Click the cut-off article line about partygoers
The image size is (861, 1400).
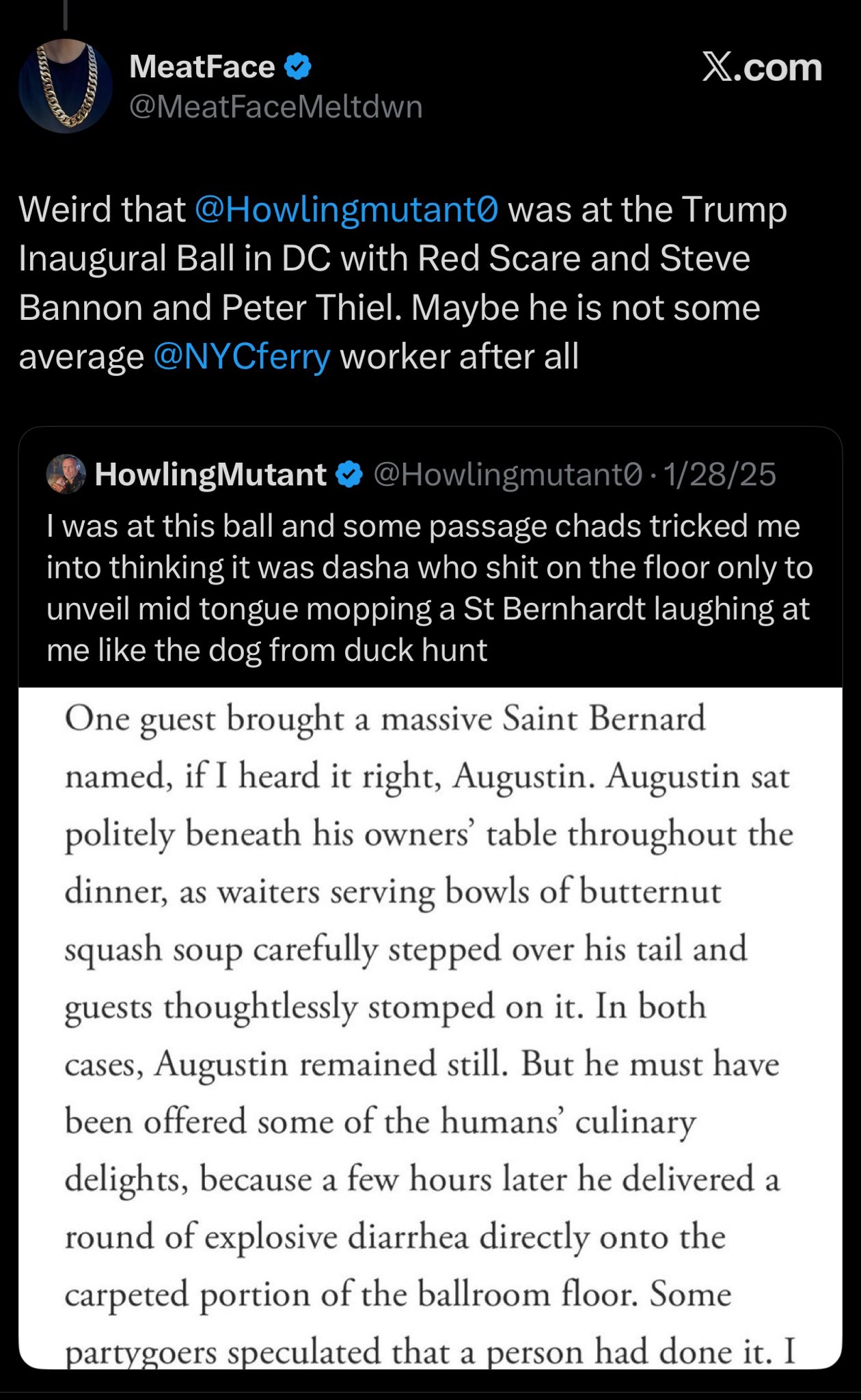pos(430,1351)
